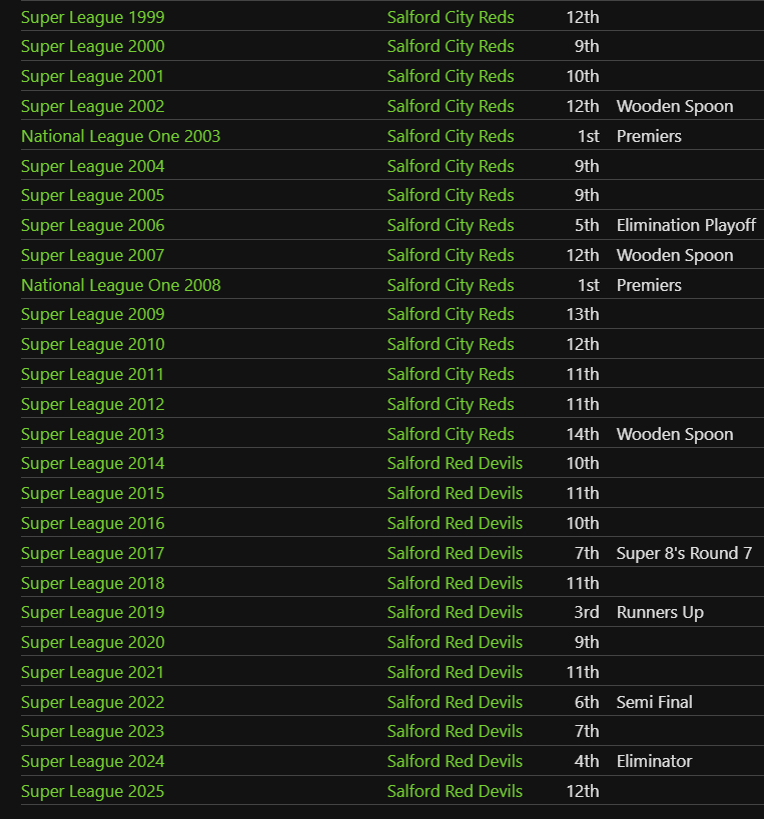Open the Super League 2023 link
This screenshot has height=819, width=764.
(x=92, y=732)
